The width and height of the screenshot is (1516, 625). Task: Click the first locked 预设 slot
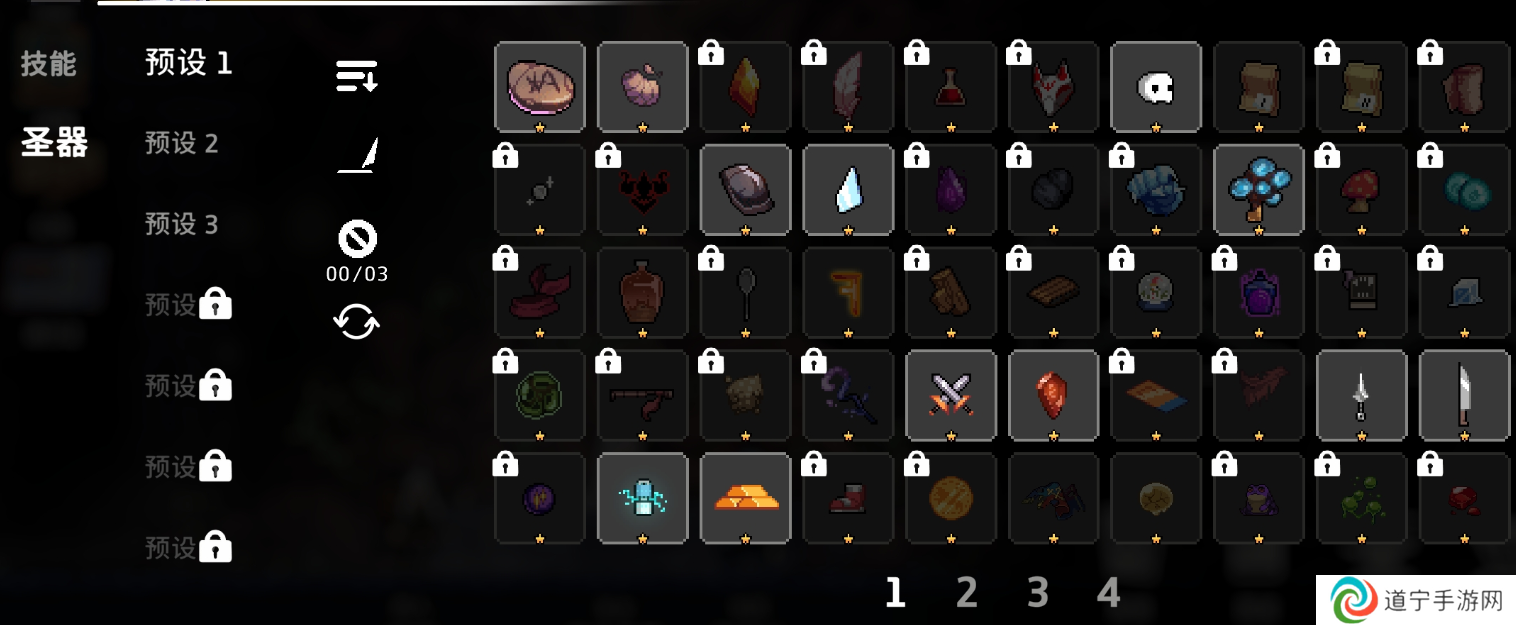click(x=188, y=304)
